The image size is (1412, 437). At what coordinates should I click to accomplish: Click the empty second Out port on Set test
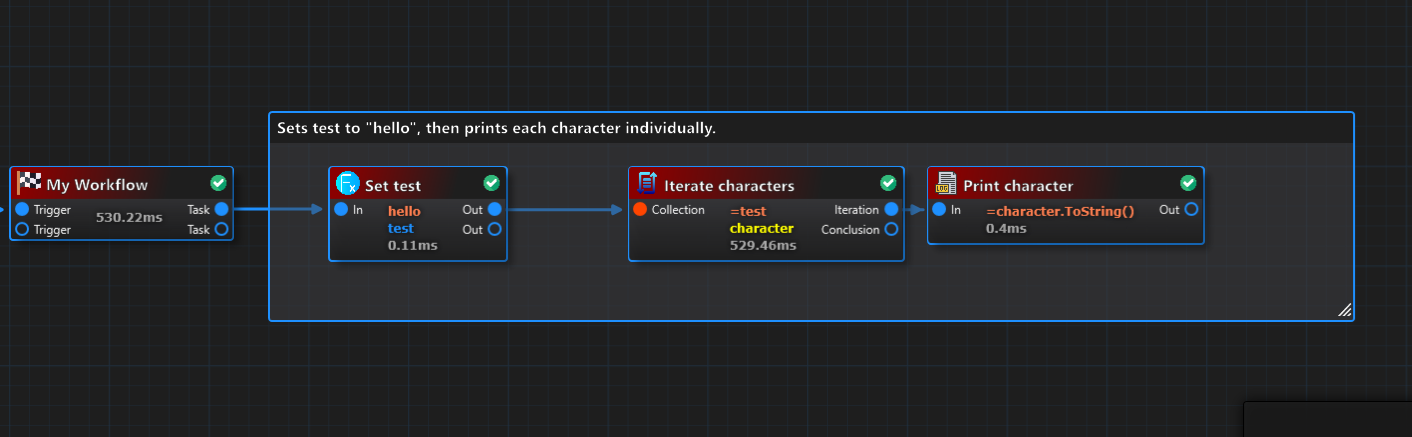[494, 230]
